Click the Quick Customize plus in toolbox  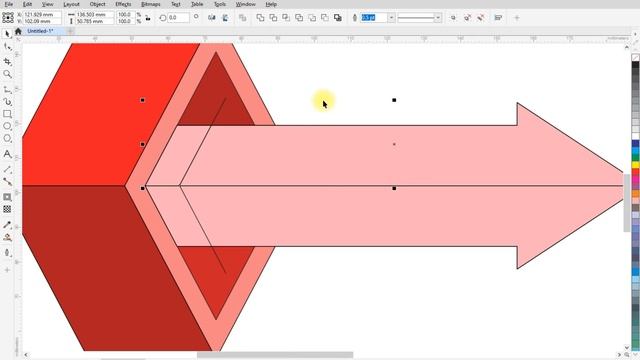(x=7, y=270)
